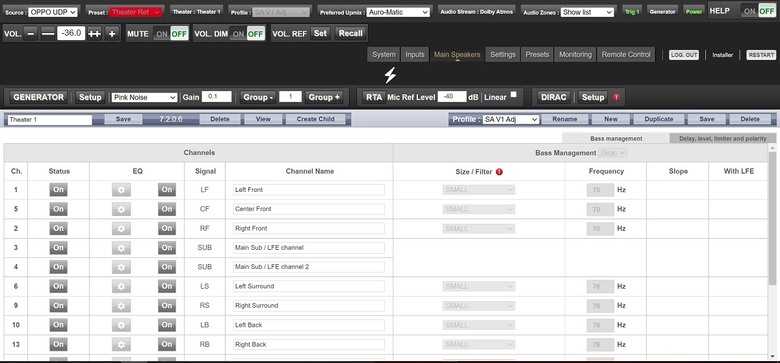
Task: Click the LOG. OUT button
Action: pyautogui.click(x=683, y=55)
